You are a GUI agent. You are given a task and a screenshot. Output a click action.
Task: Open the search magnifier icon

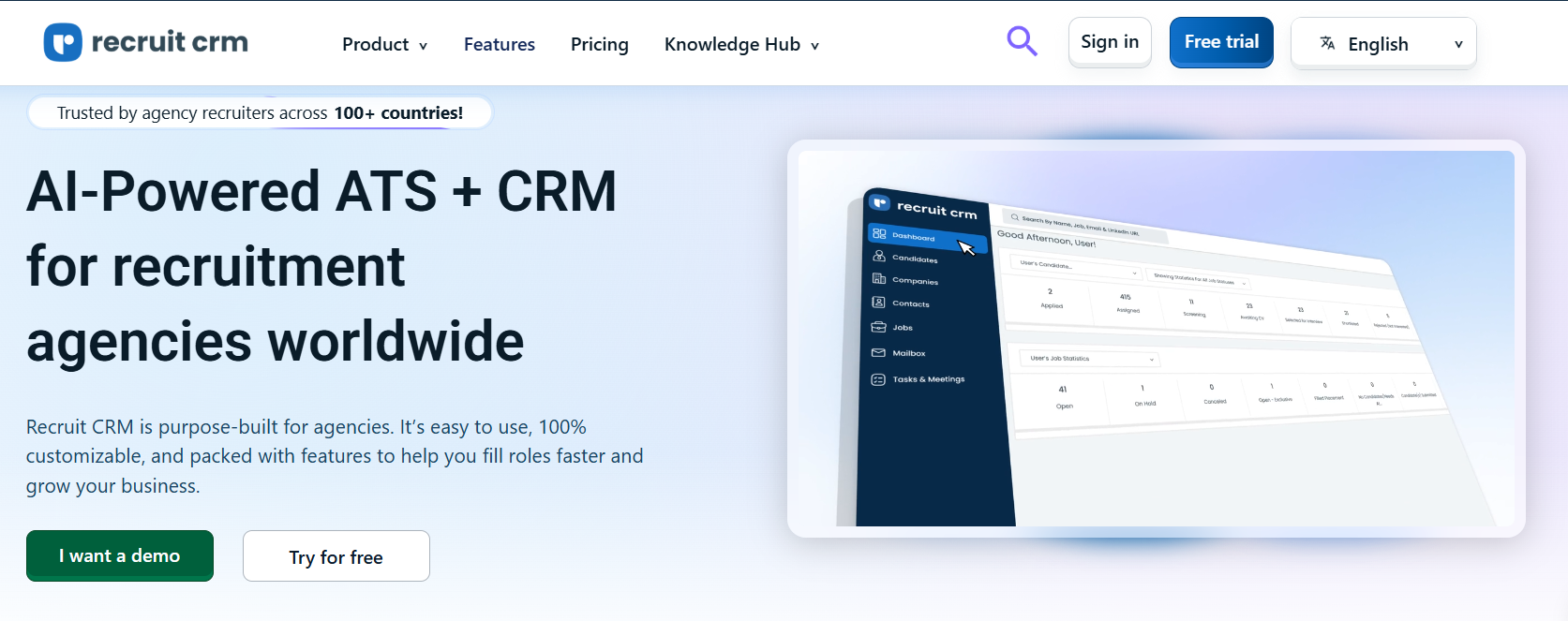pyautogui.click(x=1022, y=41)
